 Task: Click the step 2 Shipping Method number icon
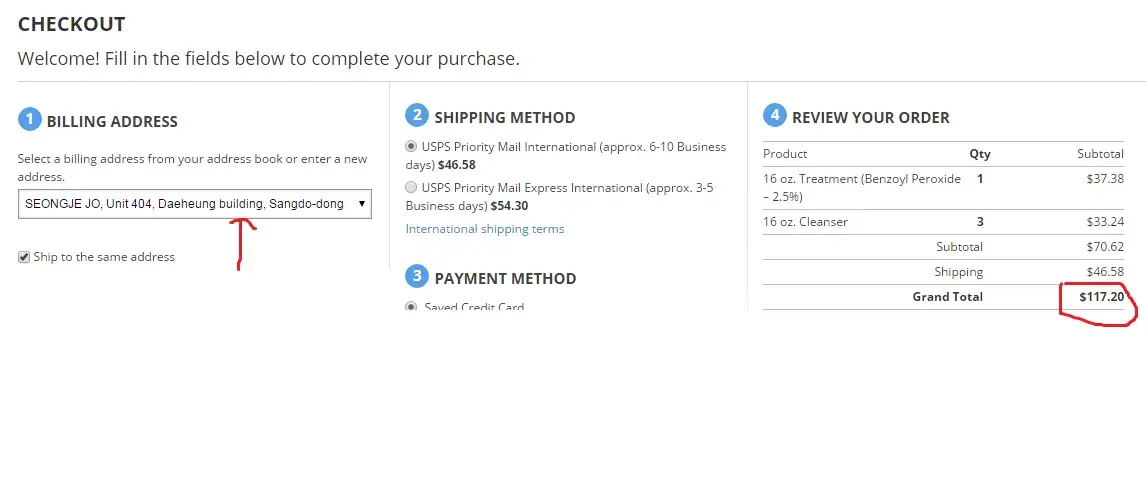click(x=417, y=116)
